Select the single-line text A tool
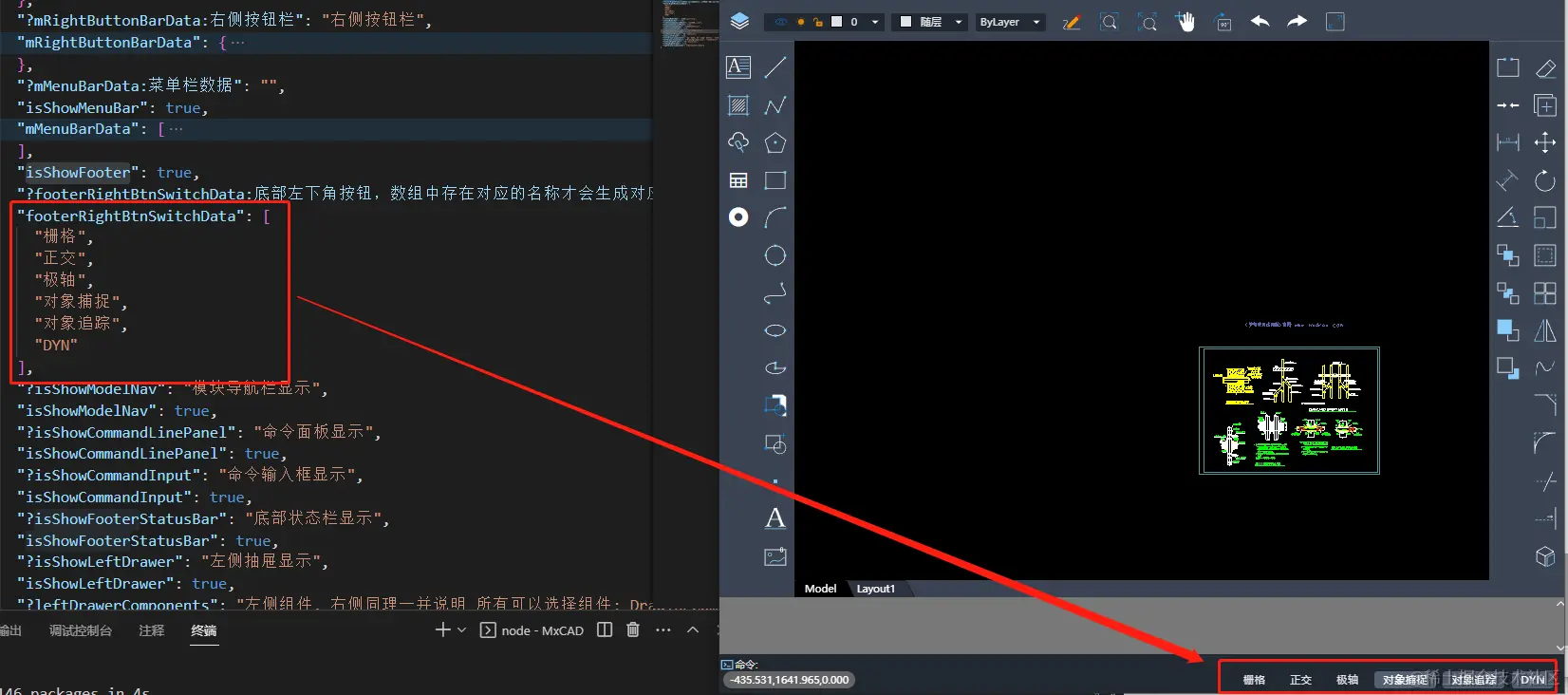1568x695 pixels. click(x=775, y=518)
